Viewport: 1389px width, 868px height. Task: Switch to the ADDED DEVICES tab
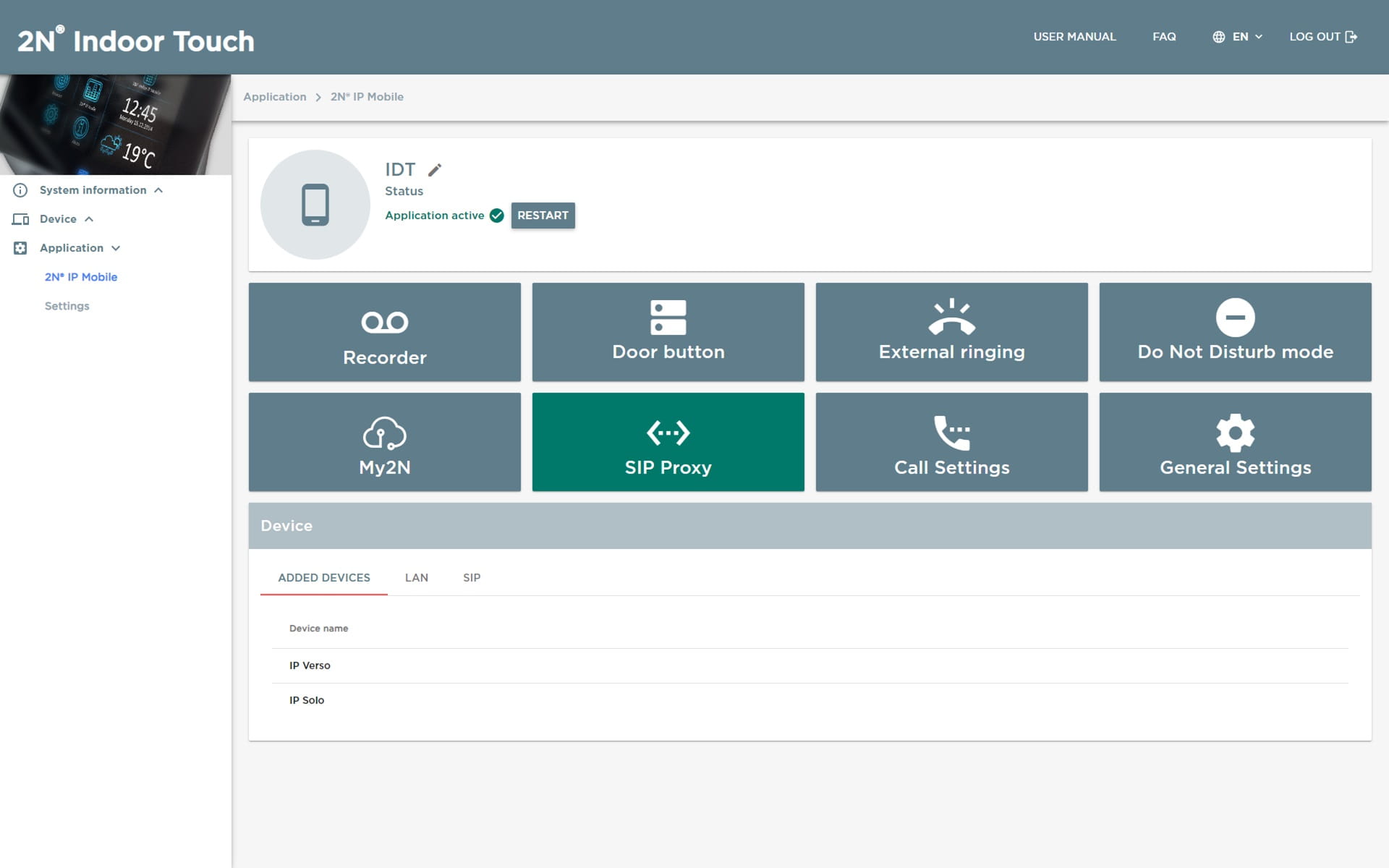[324, 577]
